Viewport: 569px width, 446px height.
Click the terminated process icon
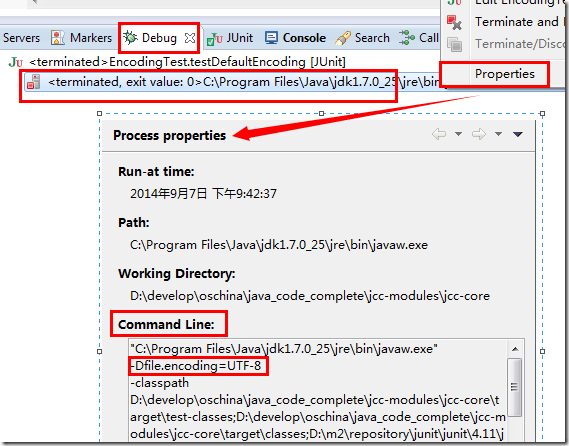[34, 82]
